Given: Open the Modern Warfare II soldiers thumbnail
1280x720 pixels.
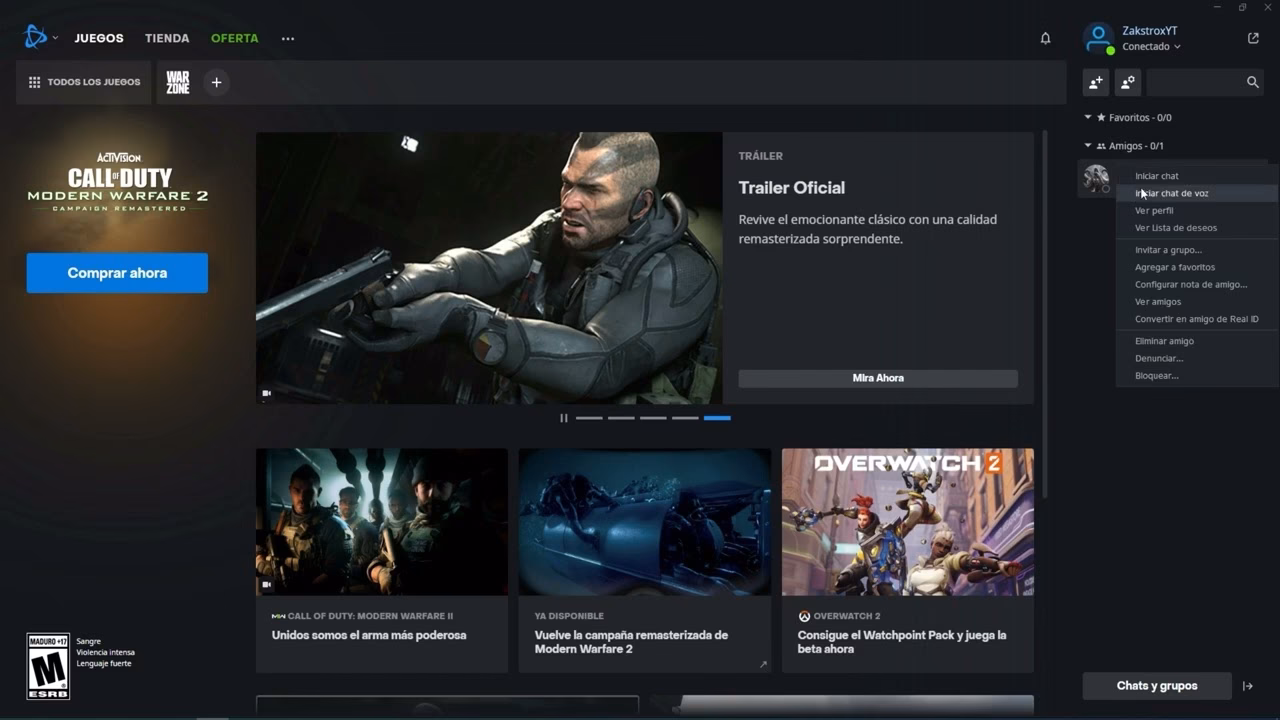Looking at the screenshot, I should coord(382,522).
